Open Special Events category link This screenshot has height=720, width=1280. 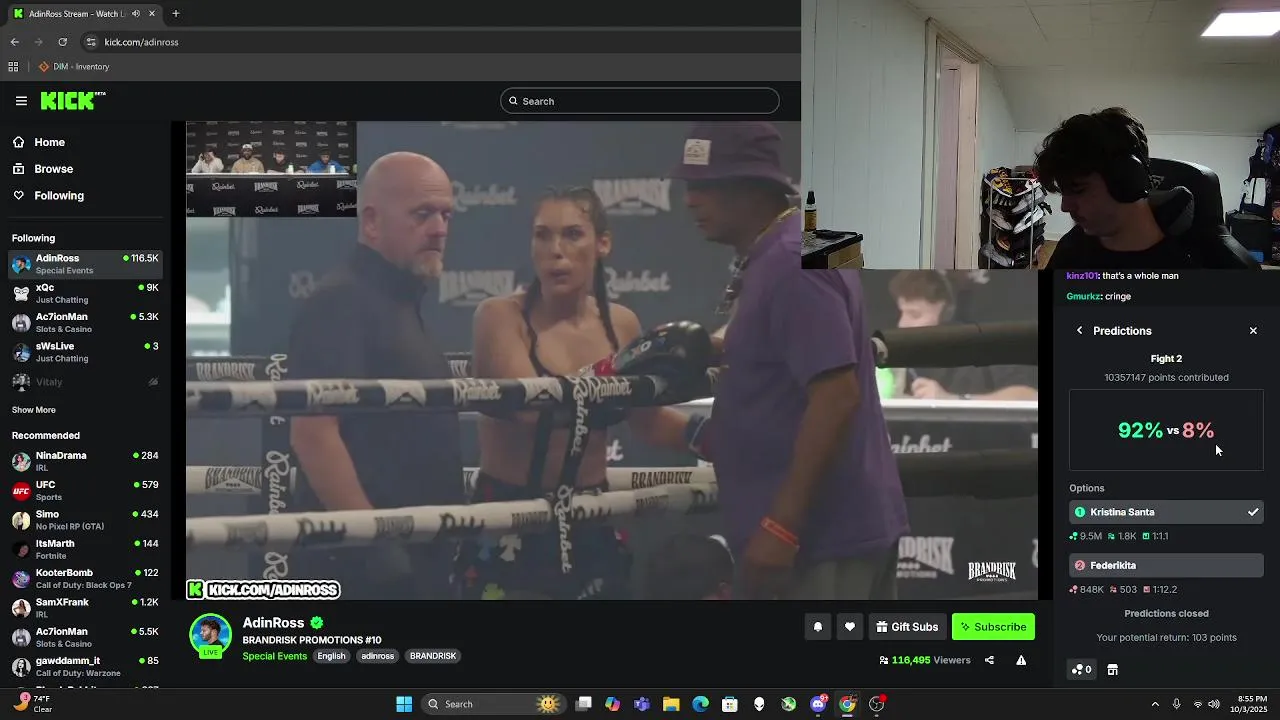[274, 656]
